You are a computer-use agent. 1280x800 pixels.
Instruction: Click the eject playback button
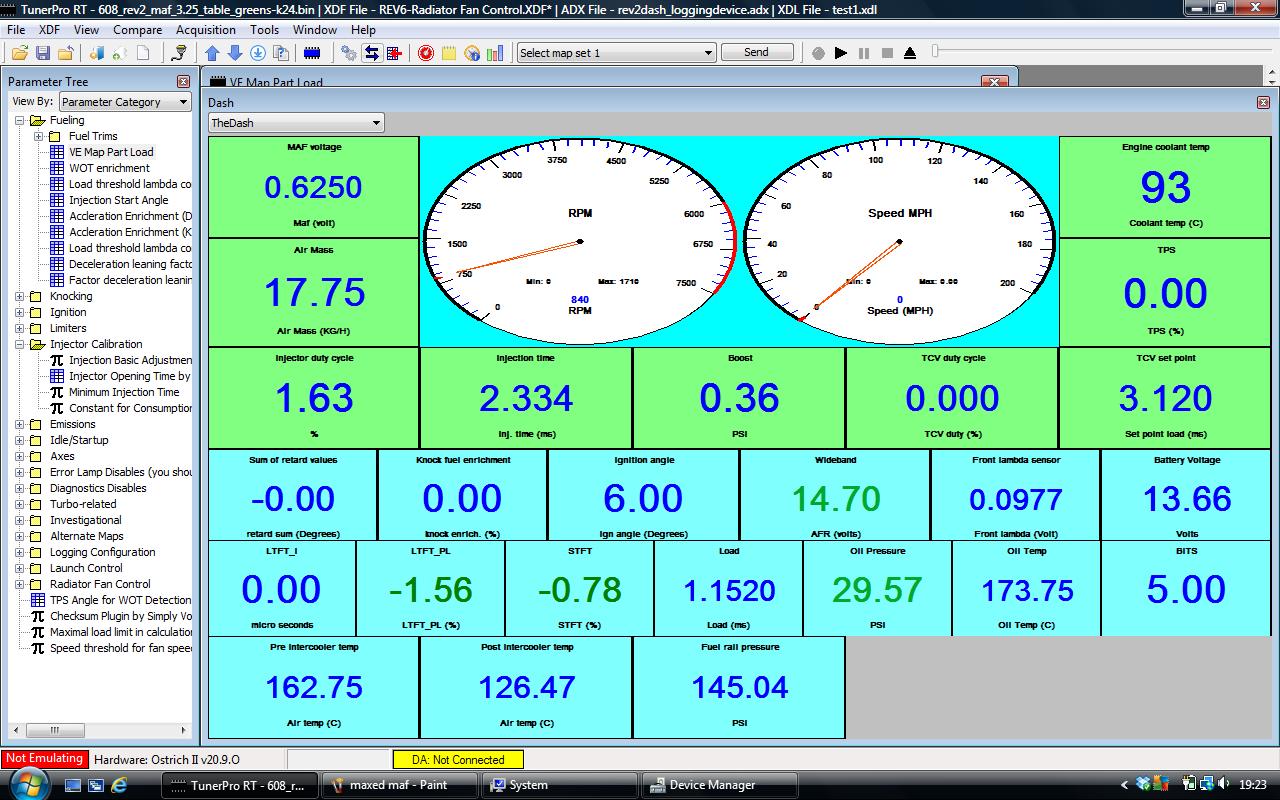(x=910, y=53)
